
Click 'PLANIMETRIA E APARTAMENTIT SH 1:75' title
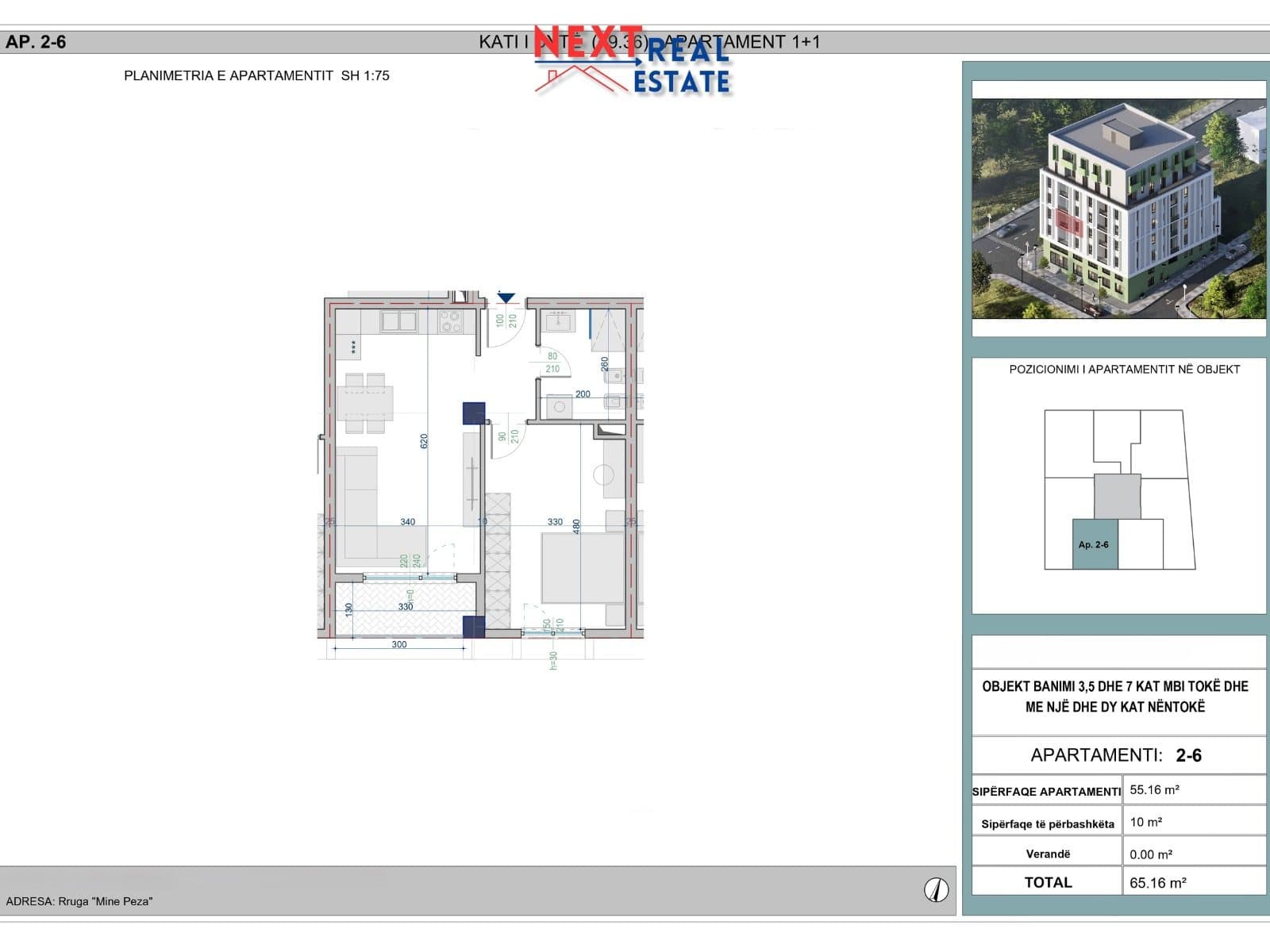pyautogui.click(x=256, y=75)
